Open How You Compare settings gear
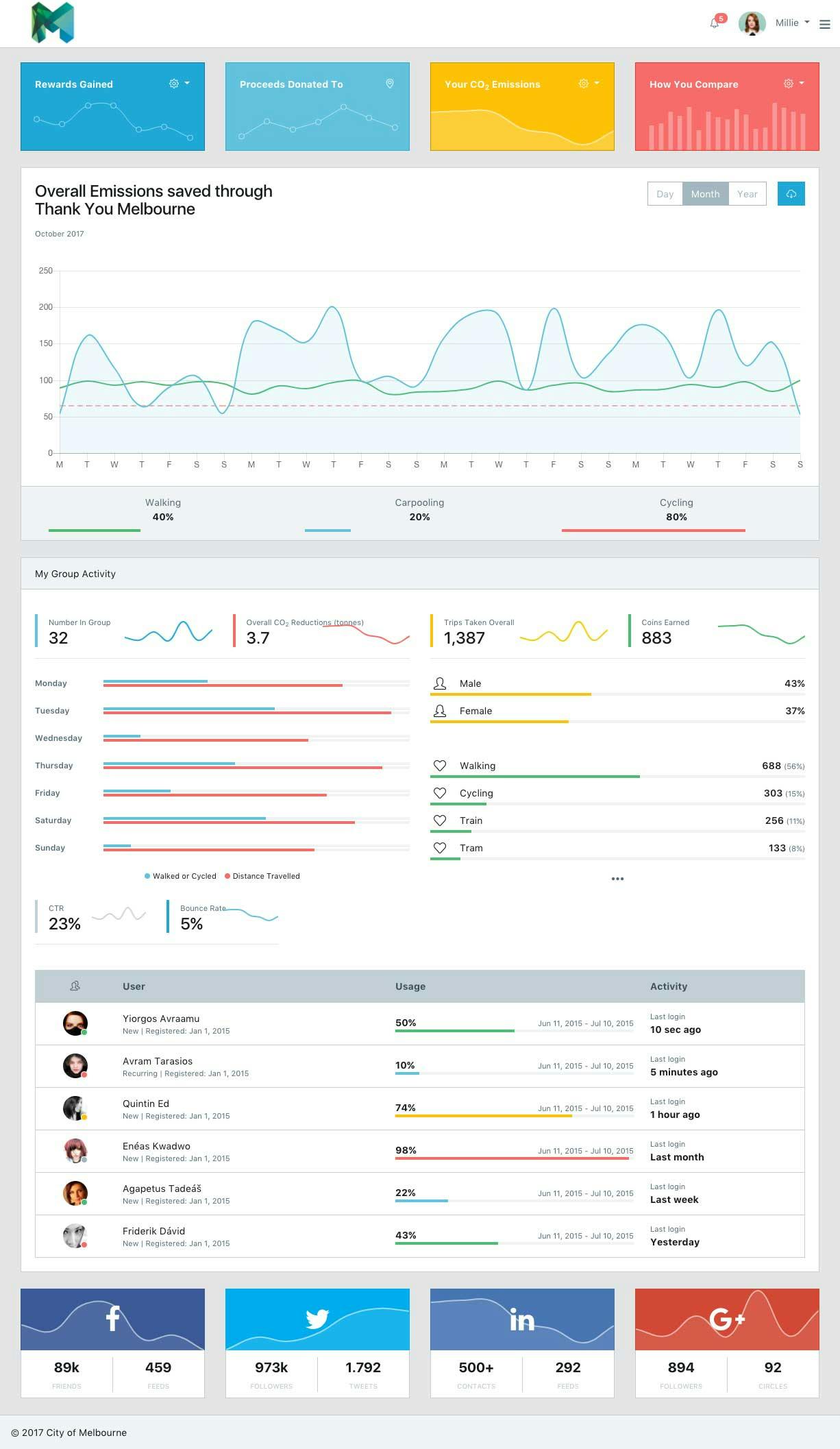The width and height of the screenshot is (840, 1449). coord(789,84)
